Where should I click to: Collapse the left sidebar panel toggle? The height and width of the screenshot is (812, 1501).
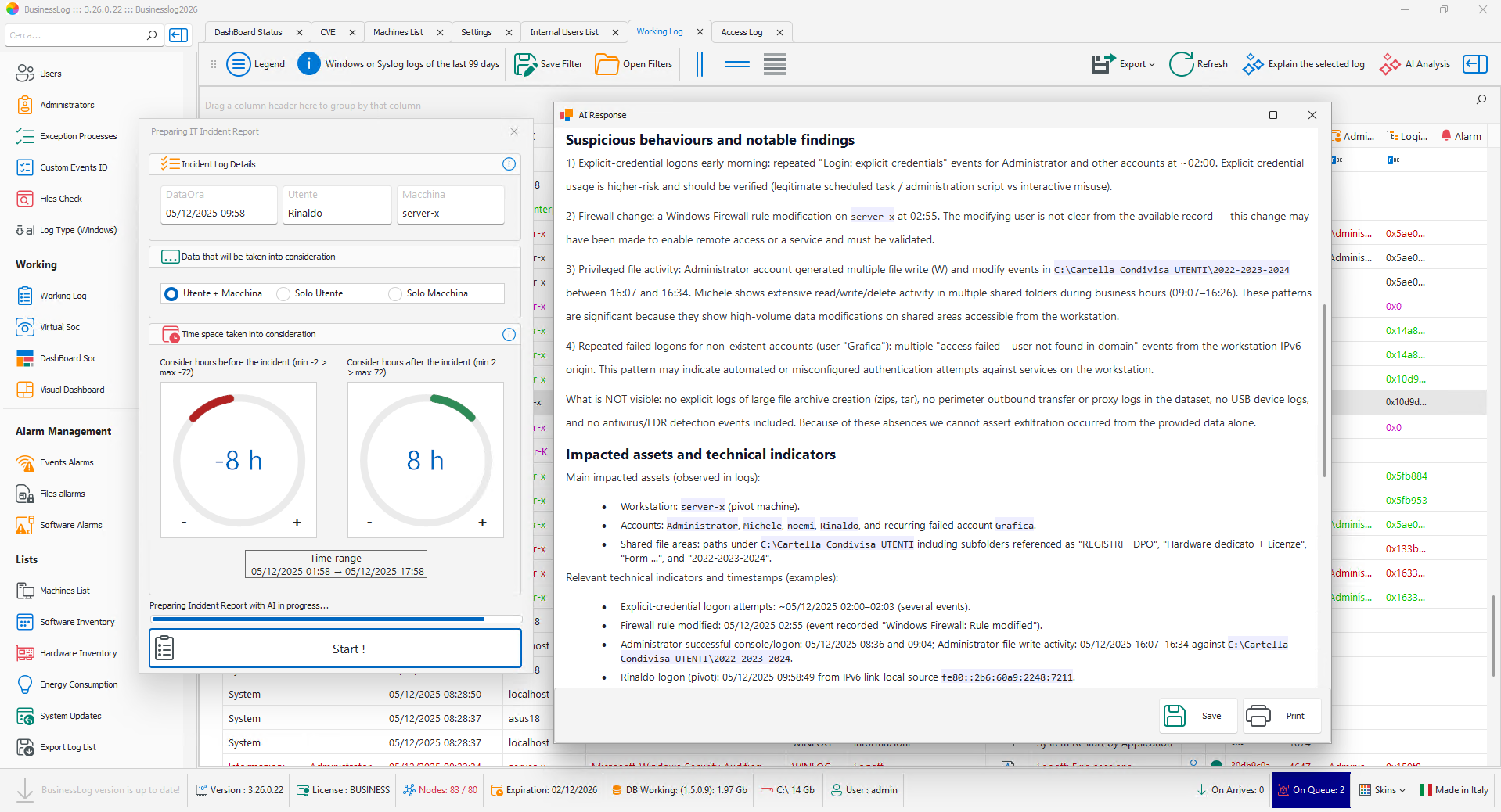[178, 35]
